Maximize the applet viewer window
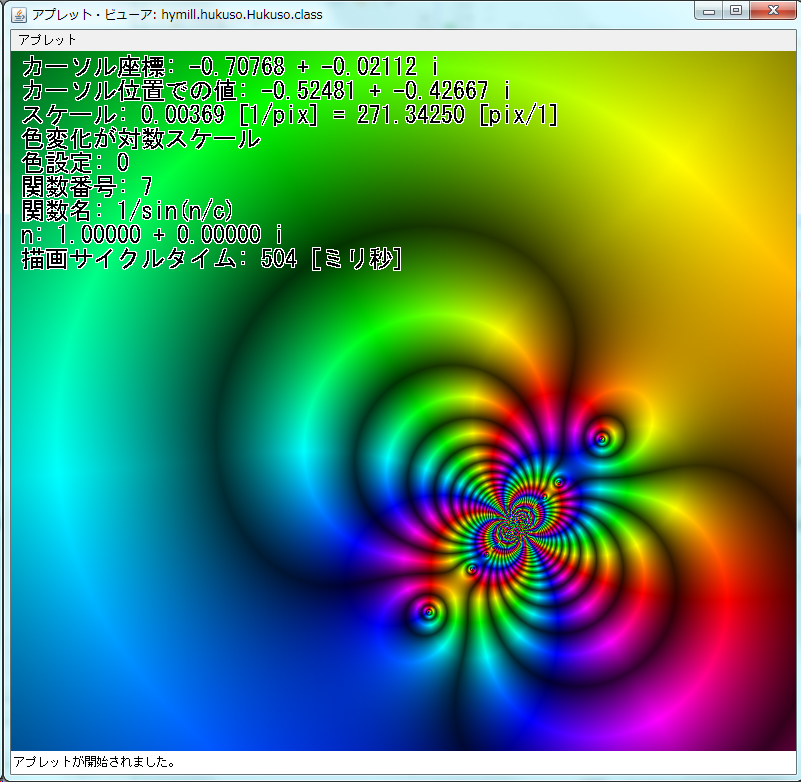This screenshot has height=782, width=801. (x=737, y=11)
